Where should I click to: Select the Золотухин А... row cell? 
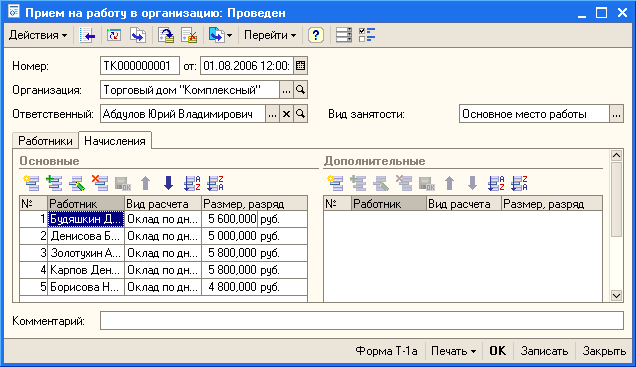coord(86,253)
